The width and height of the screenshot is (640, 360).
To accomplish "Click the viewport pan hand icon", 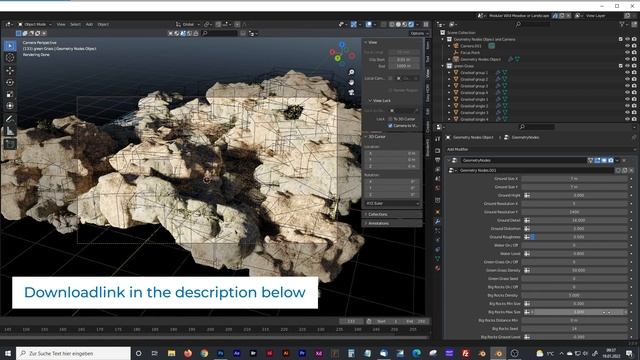I will 351,82.
